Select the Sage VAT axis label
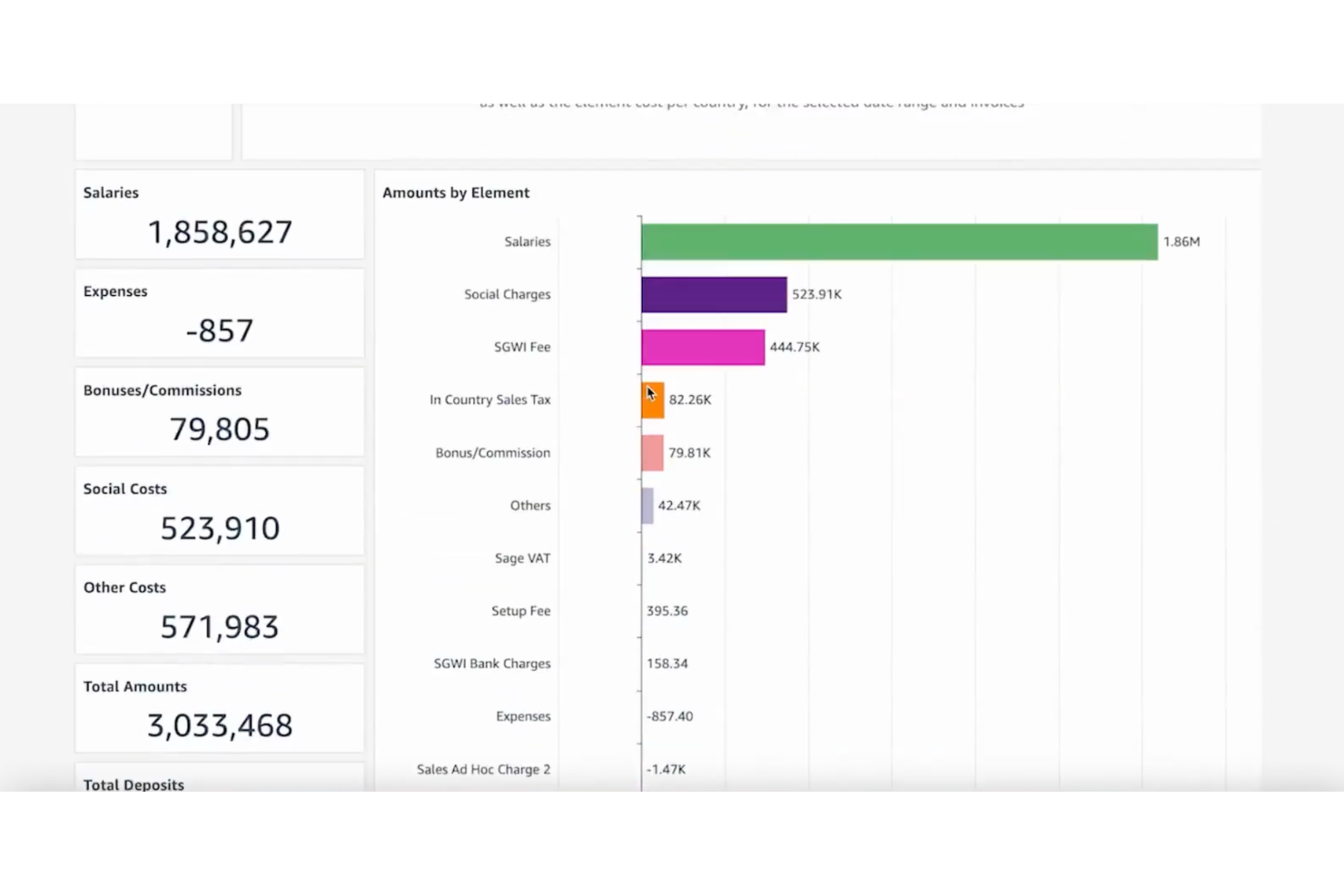1344x896 pixels. click(x=522, y=558)
